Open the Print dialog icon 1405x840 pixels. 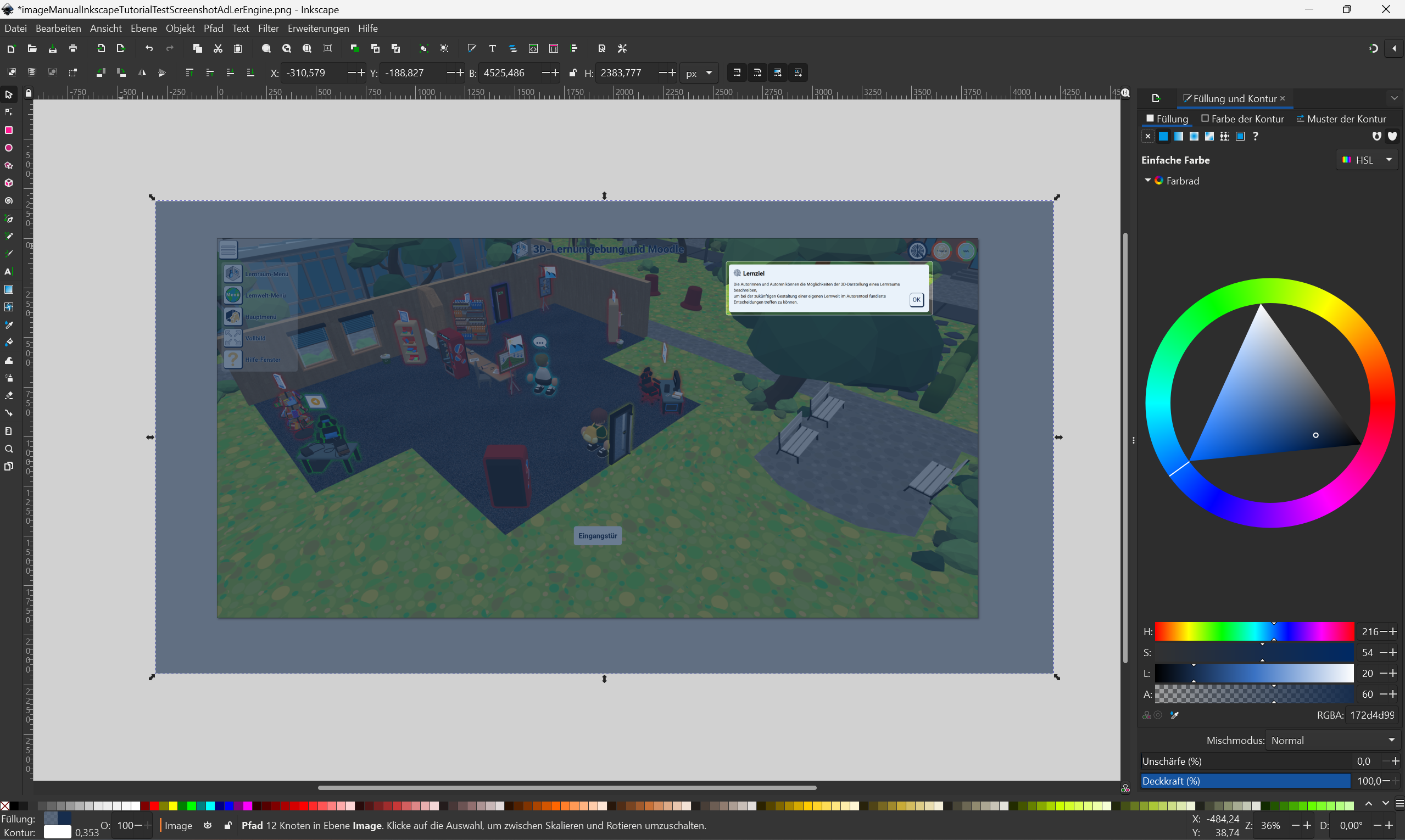(x=73, y=49)
